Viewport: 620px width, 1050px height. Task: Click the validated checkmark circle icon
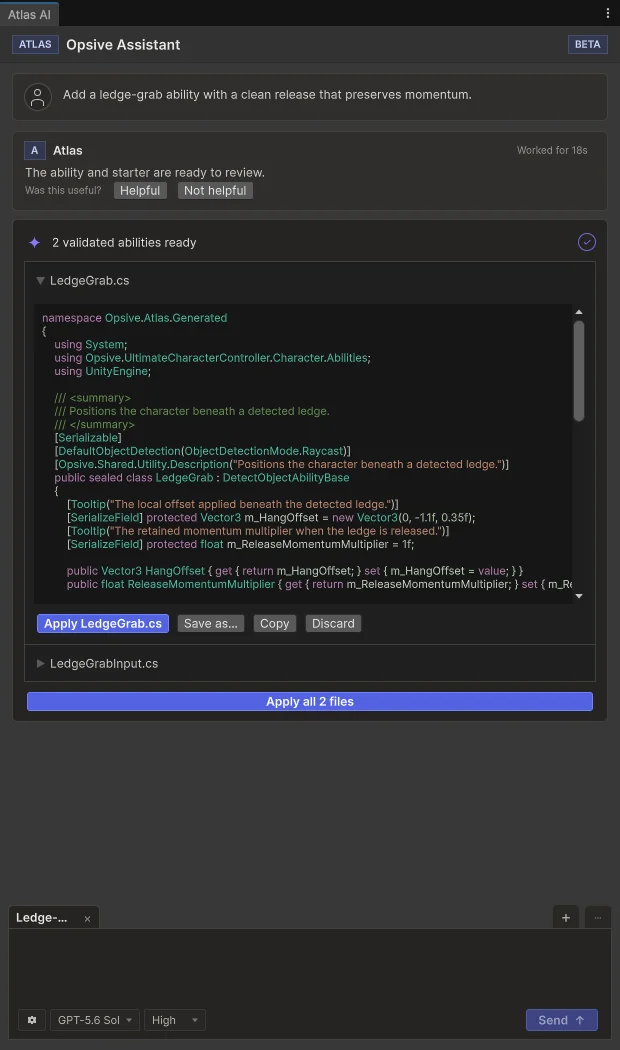pos(587,242)
